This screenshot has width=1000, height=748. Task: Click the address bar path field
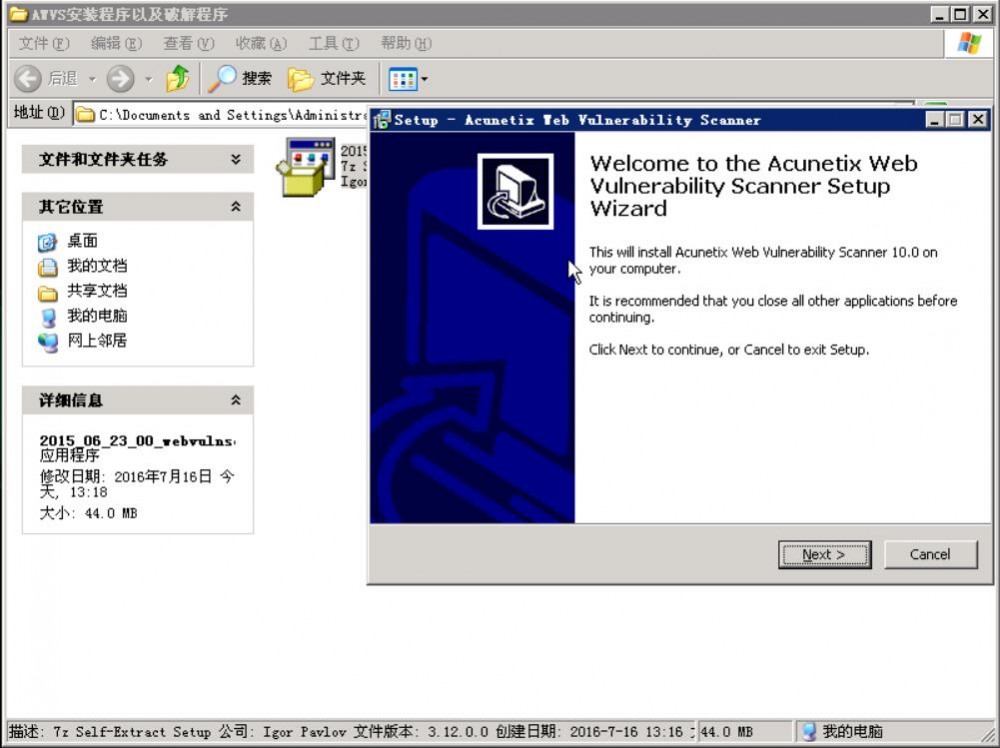pos(221,115)
